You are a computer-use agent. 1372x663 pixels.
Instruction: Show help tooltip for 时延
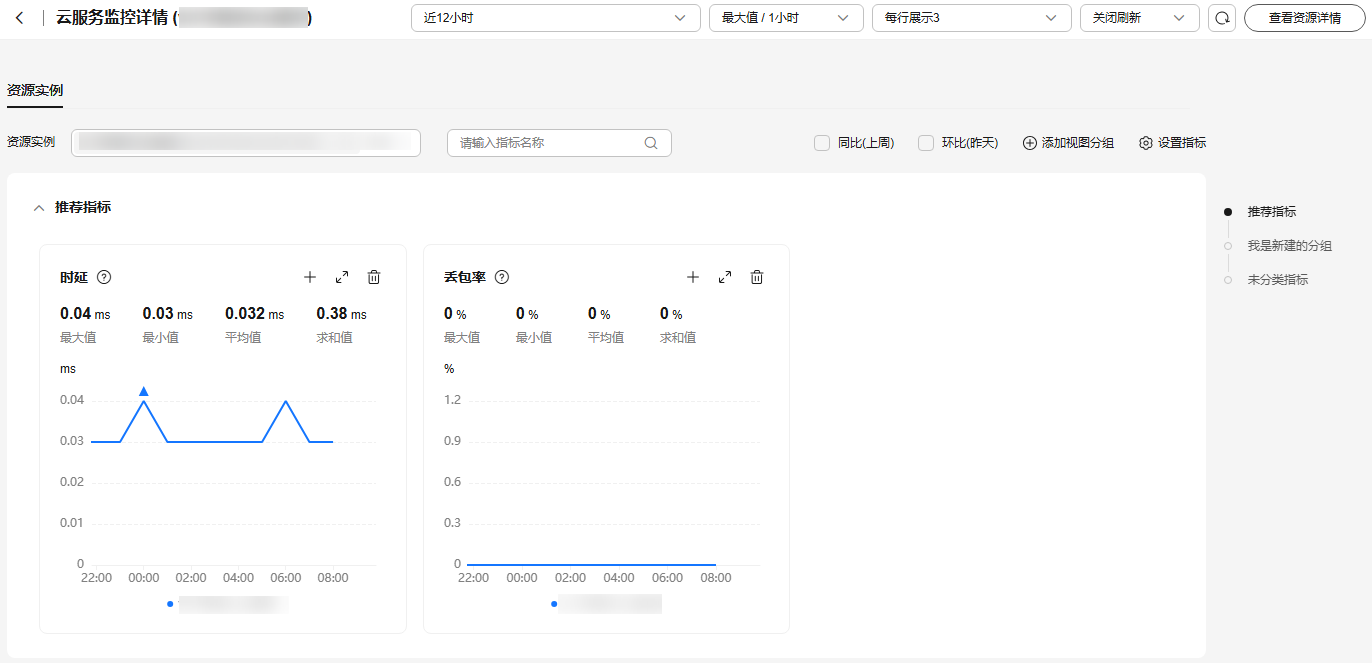pyautogui.click(x=104, y=277)
